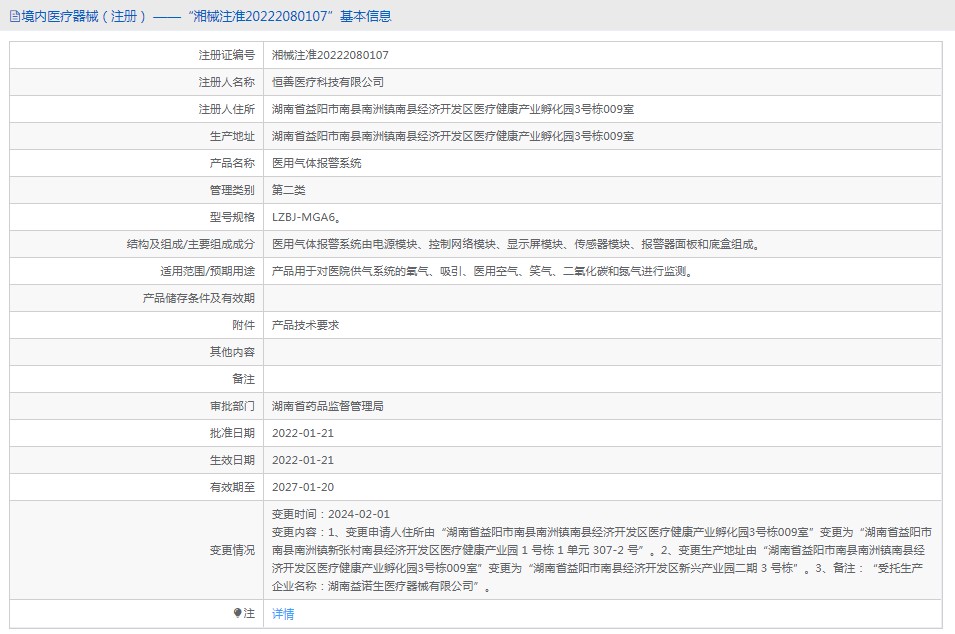Select the 生产地址 address value
Image resolution: width=955 pixels, height=634 pixels.
[453, 136]
